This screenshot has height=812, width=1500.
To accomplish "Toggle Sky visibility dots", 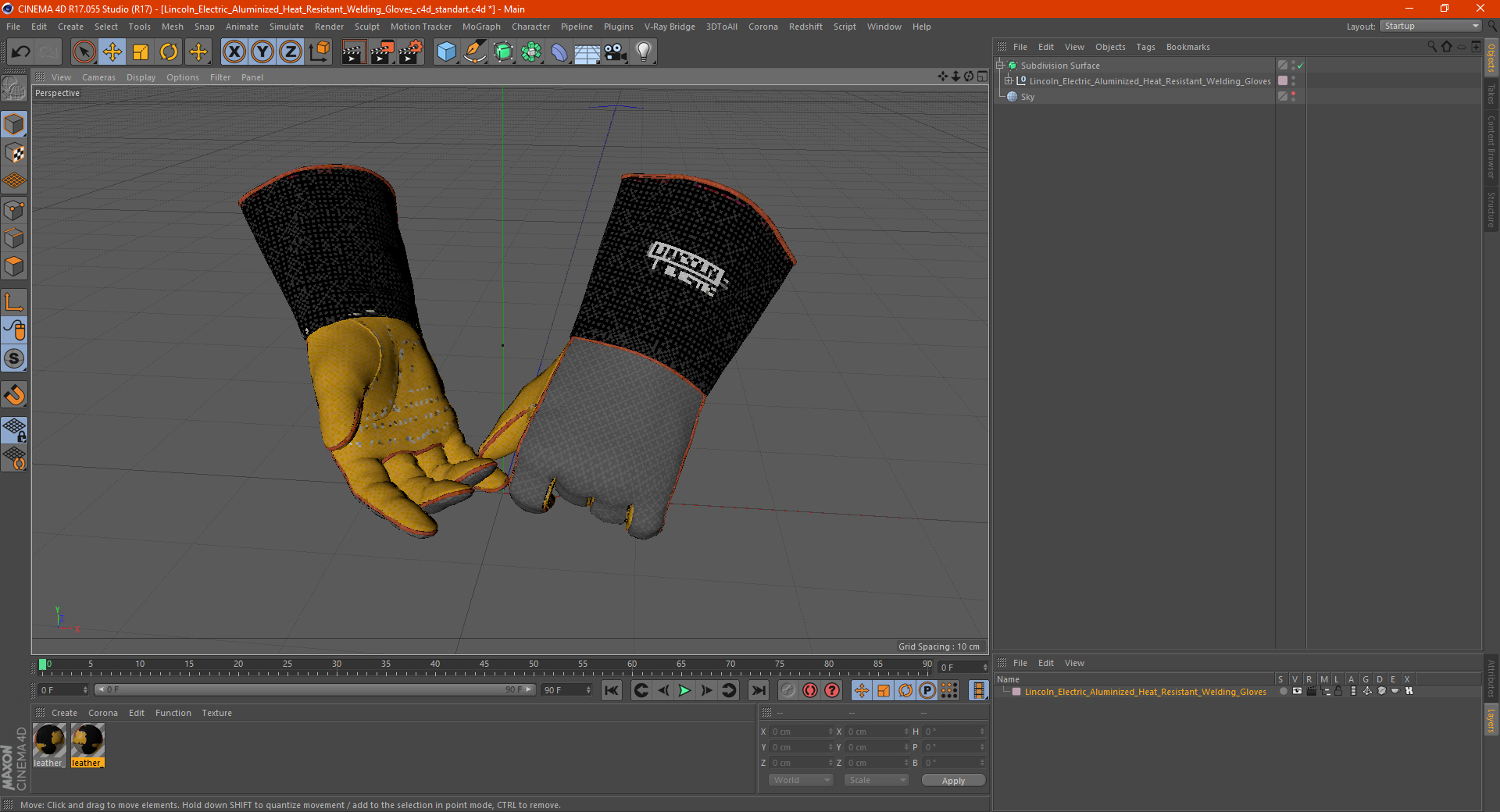I will pyautogui.click(x=1294, y=97).
